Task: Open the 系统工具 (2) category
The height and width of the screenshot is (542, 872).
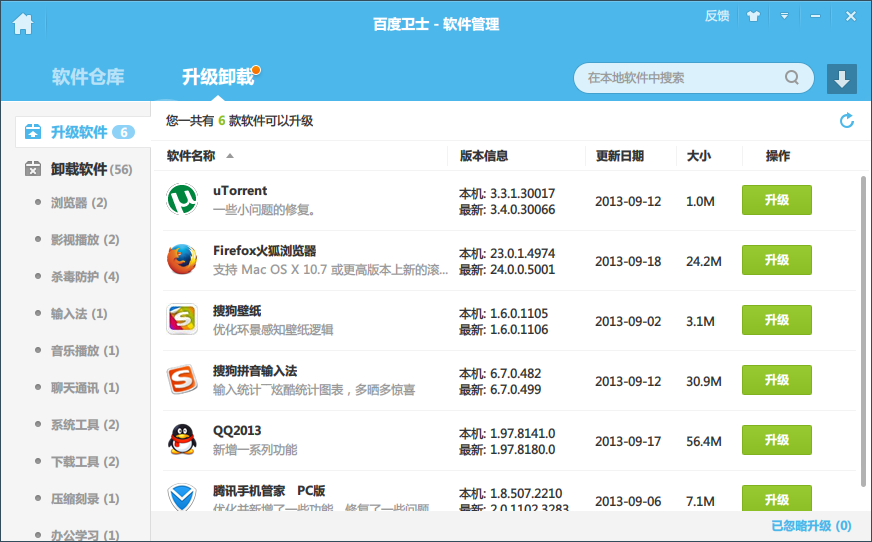Action: click(85, 425)
